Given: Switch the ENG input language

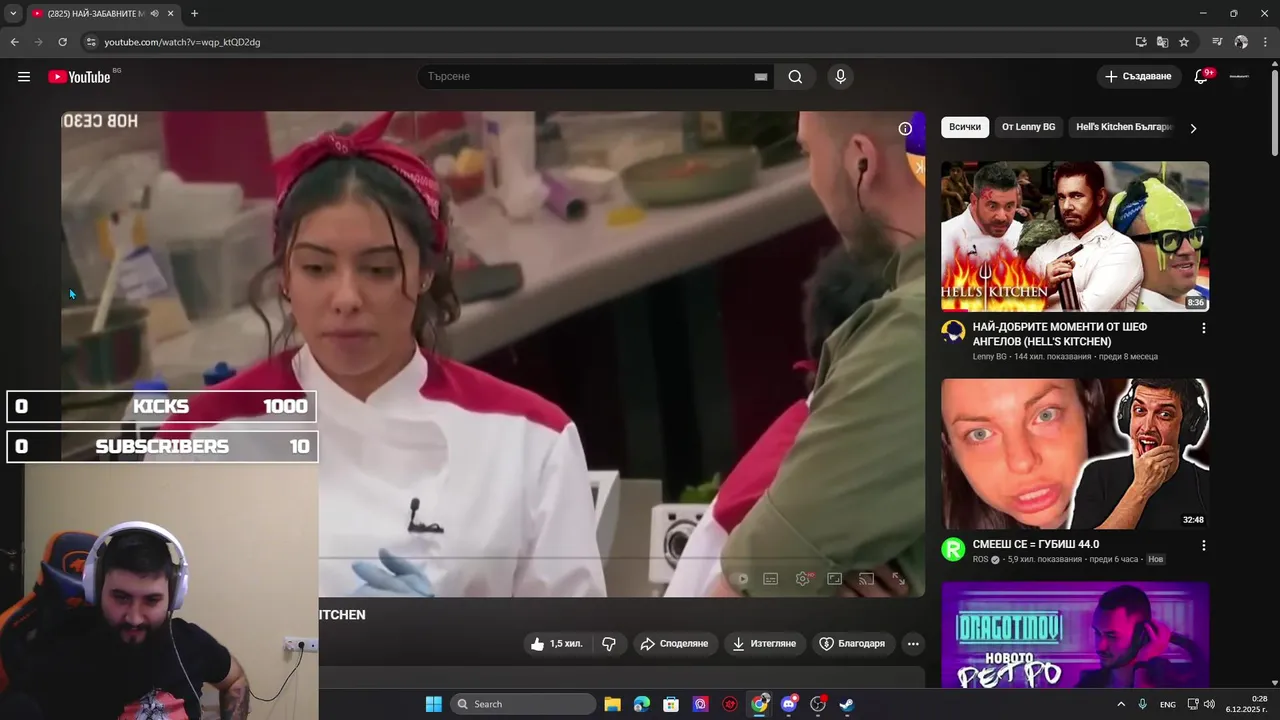Looking at the screenshot, I should [1167, 705].
